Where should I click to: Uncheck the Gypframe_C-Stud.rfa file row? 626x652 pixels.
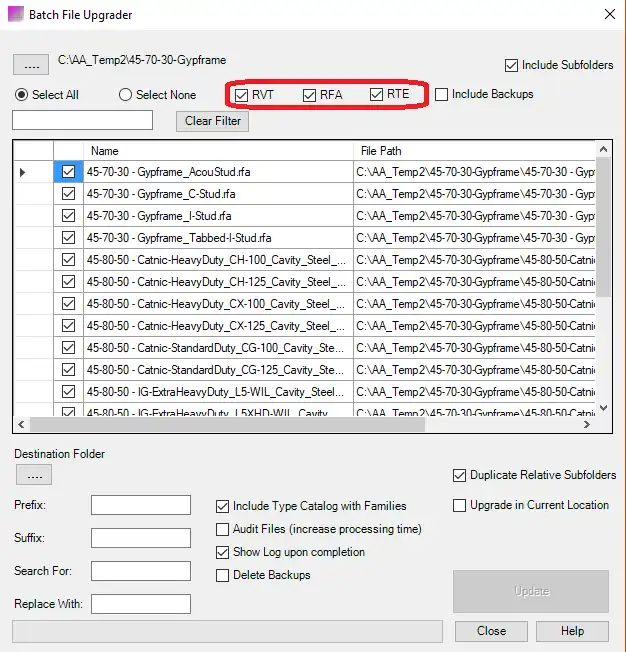pyautogui.click(x=68, y=194)
